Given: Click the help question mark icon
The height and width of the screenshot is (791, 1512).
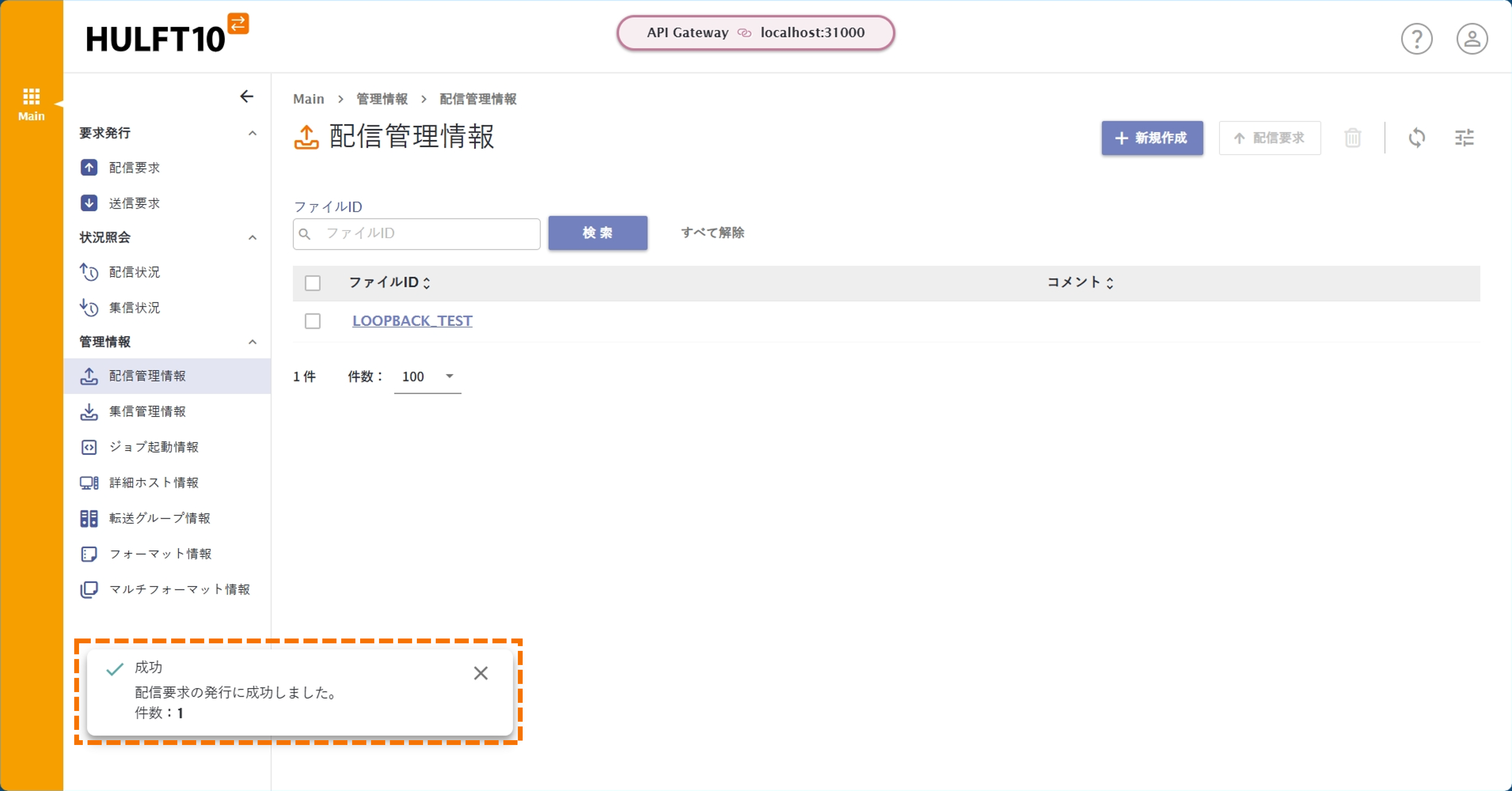Looking at the screenshot, I should point(1416,39).
